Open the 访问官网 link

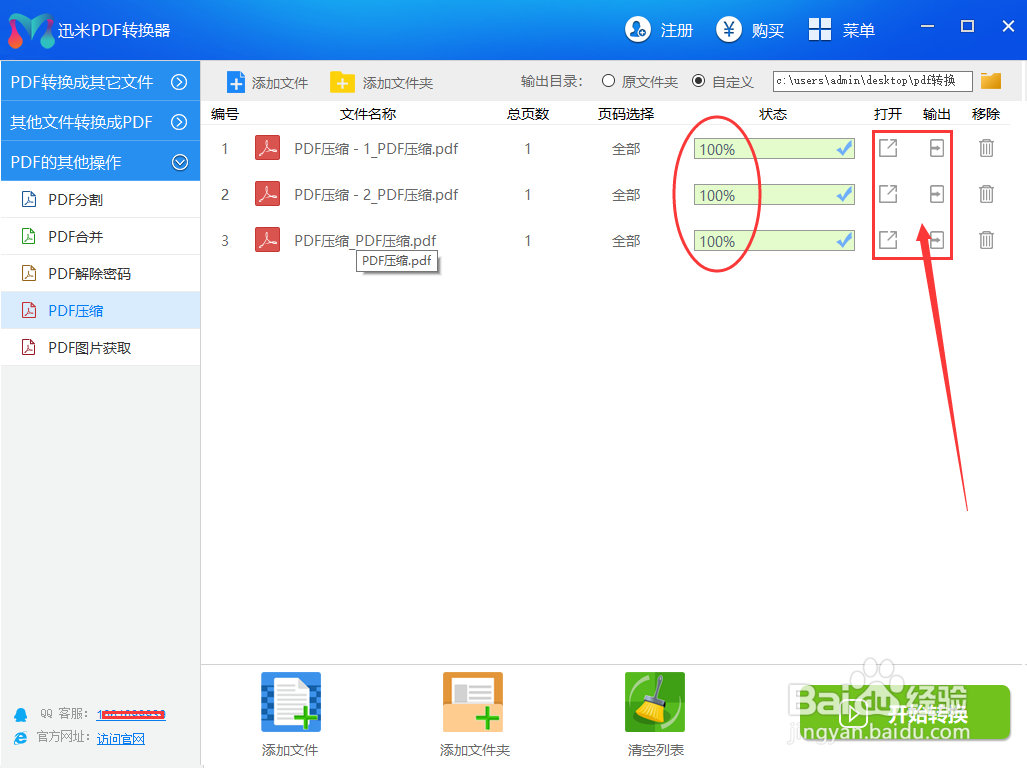pos(121,739)
